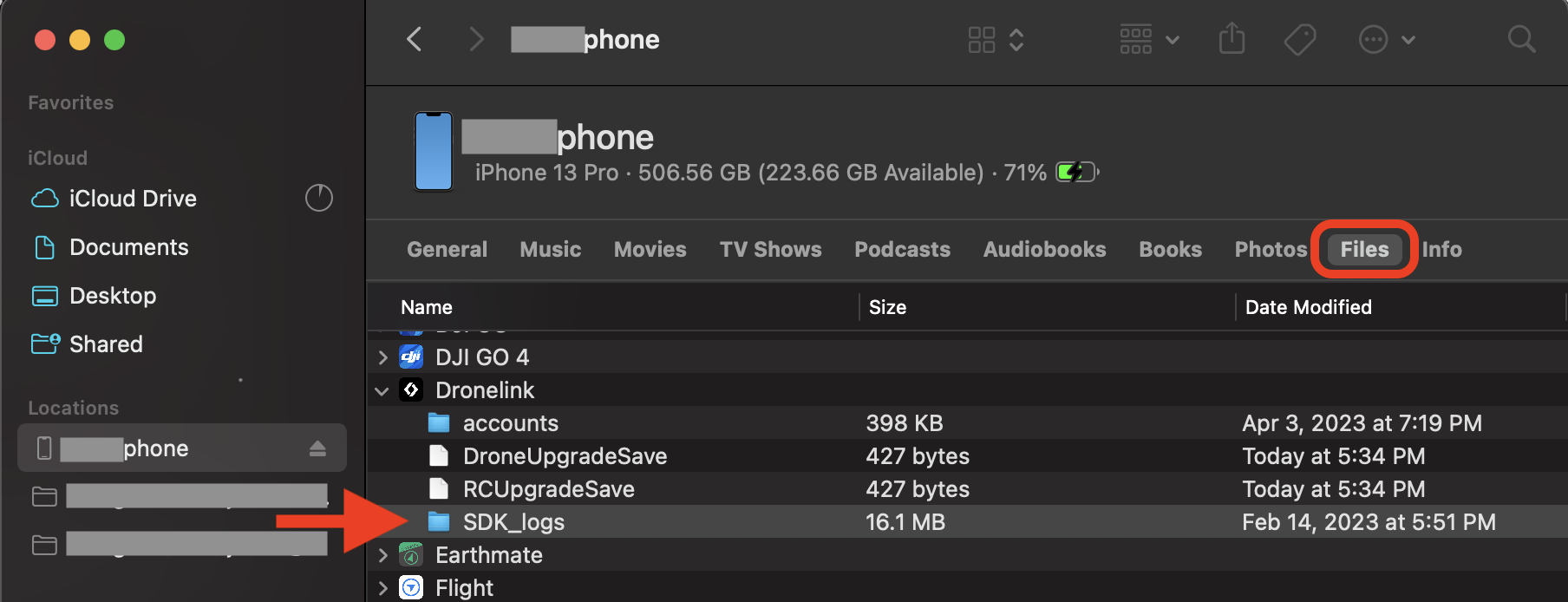The width and height of the screenshot is (1568, 602).
Task: Open the group-by options dropdown
Action: (x=1149, y=40)
